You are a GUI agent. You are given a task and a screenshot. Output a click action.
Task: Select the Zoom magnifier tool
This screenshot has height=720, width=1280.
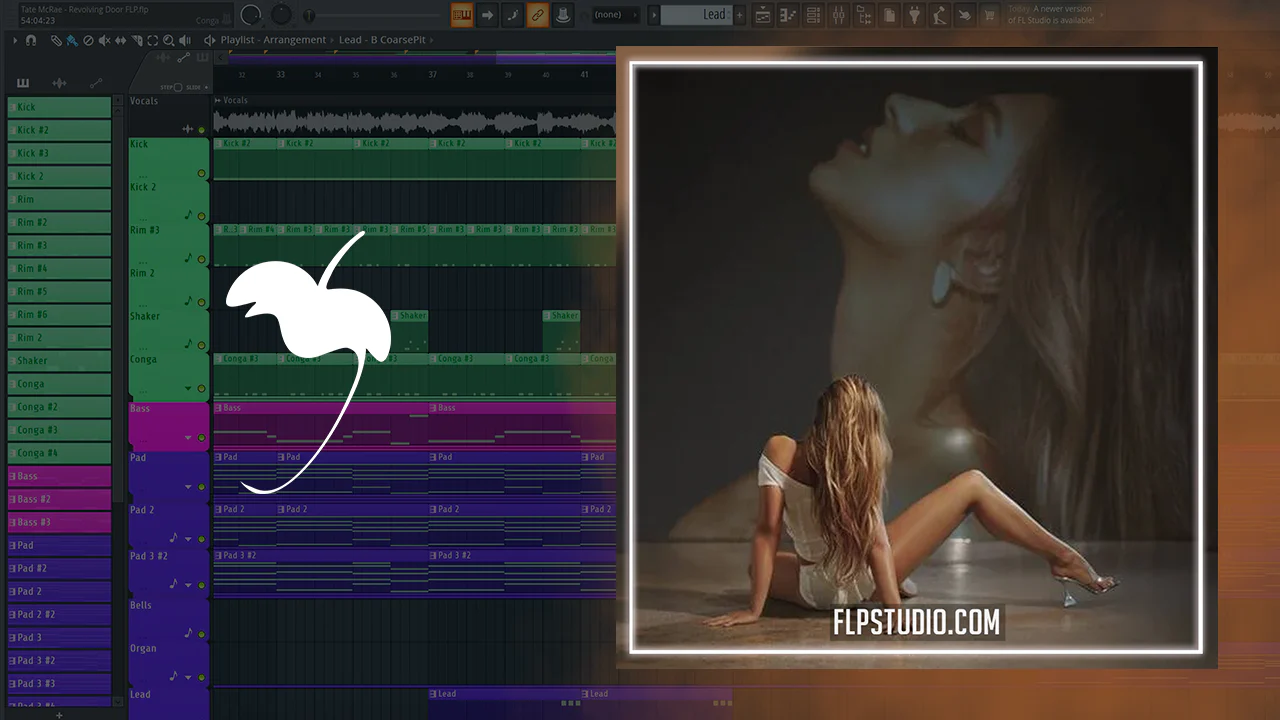coord(168,40)
